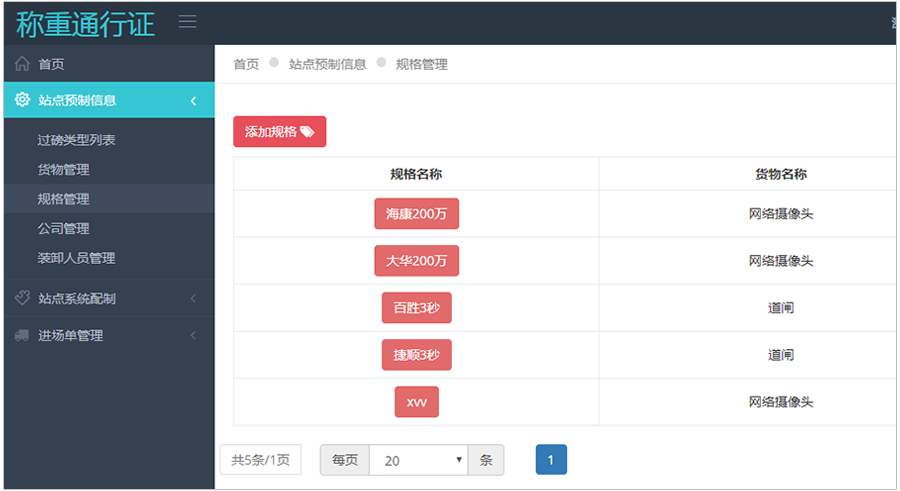
Task: Click the 百胜3秒 spec button
Action: tap(417, 308)
